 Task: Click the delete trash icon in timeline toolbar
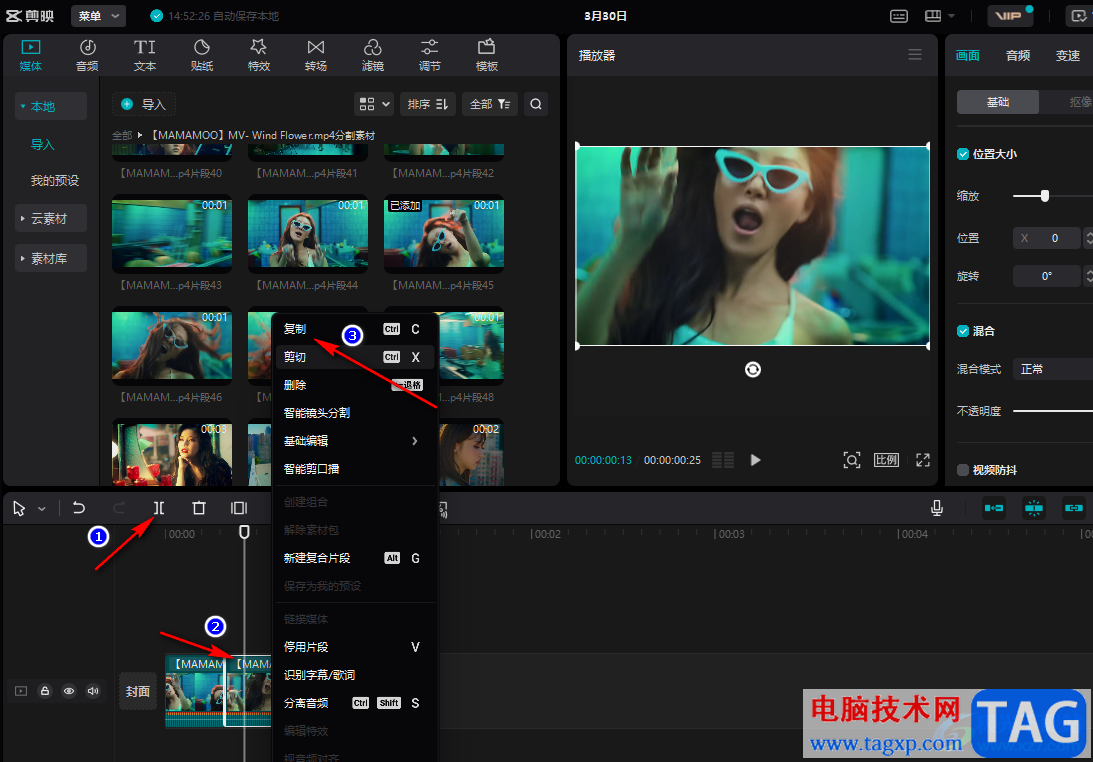click(x=199, y=508)
